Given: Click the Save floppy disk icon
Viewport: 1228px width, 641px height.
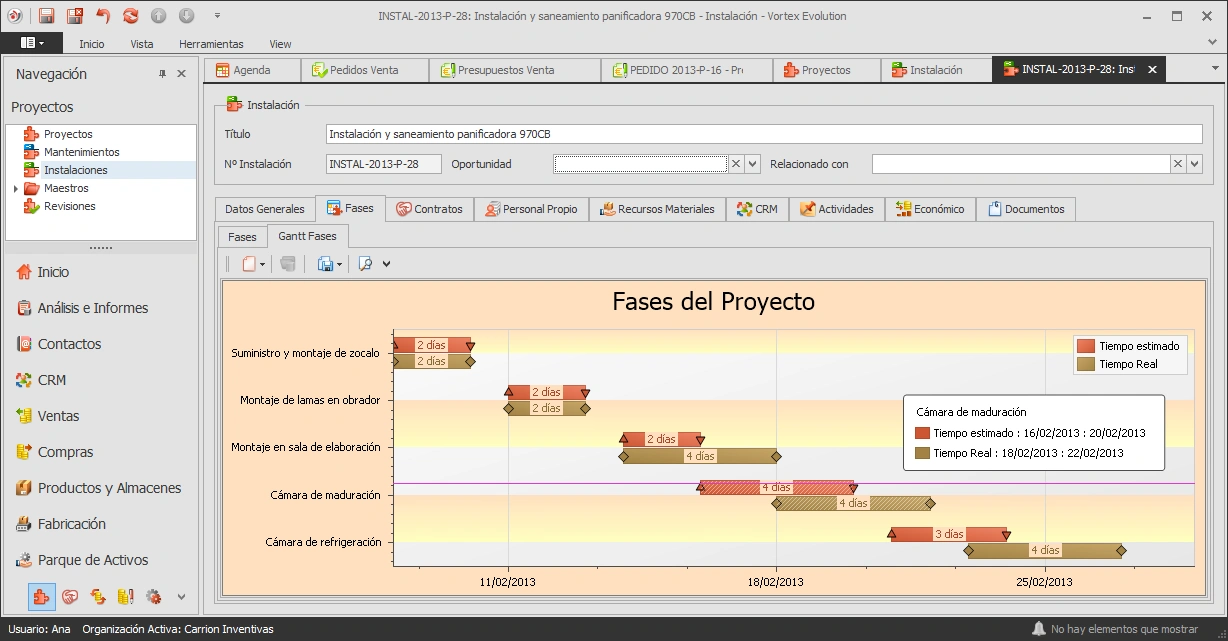Looking at the screenshot, I should pyautogui.click(x=46, y=16).
